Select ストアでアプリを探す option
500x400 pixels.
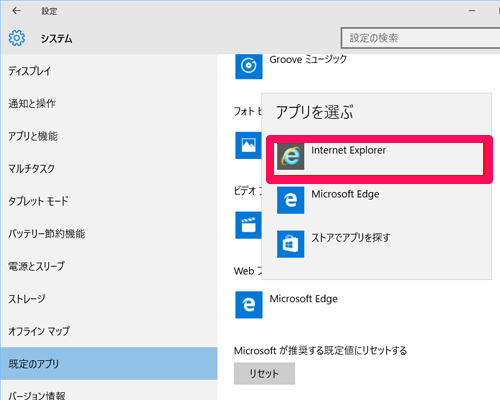(x=351, y=238)
